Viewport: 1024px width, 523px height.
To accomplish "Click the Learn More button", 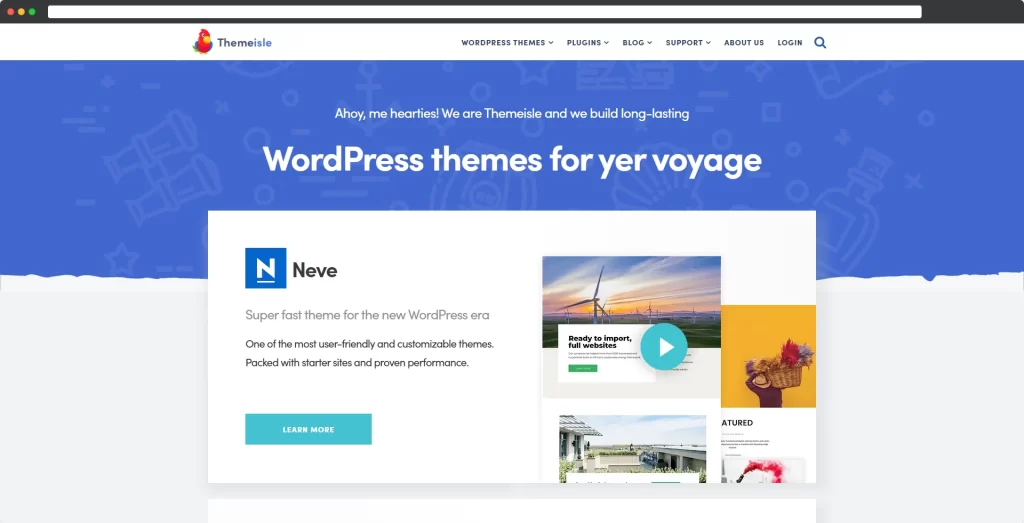I will pyautogui.click(x=308, y=429).
